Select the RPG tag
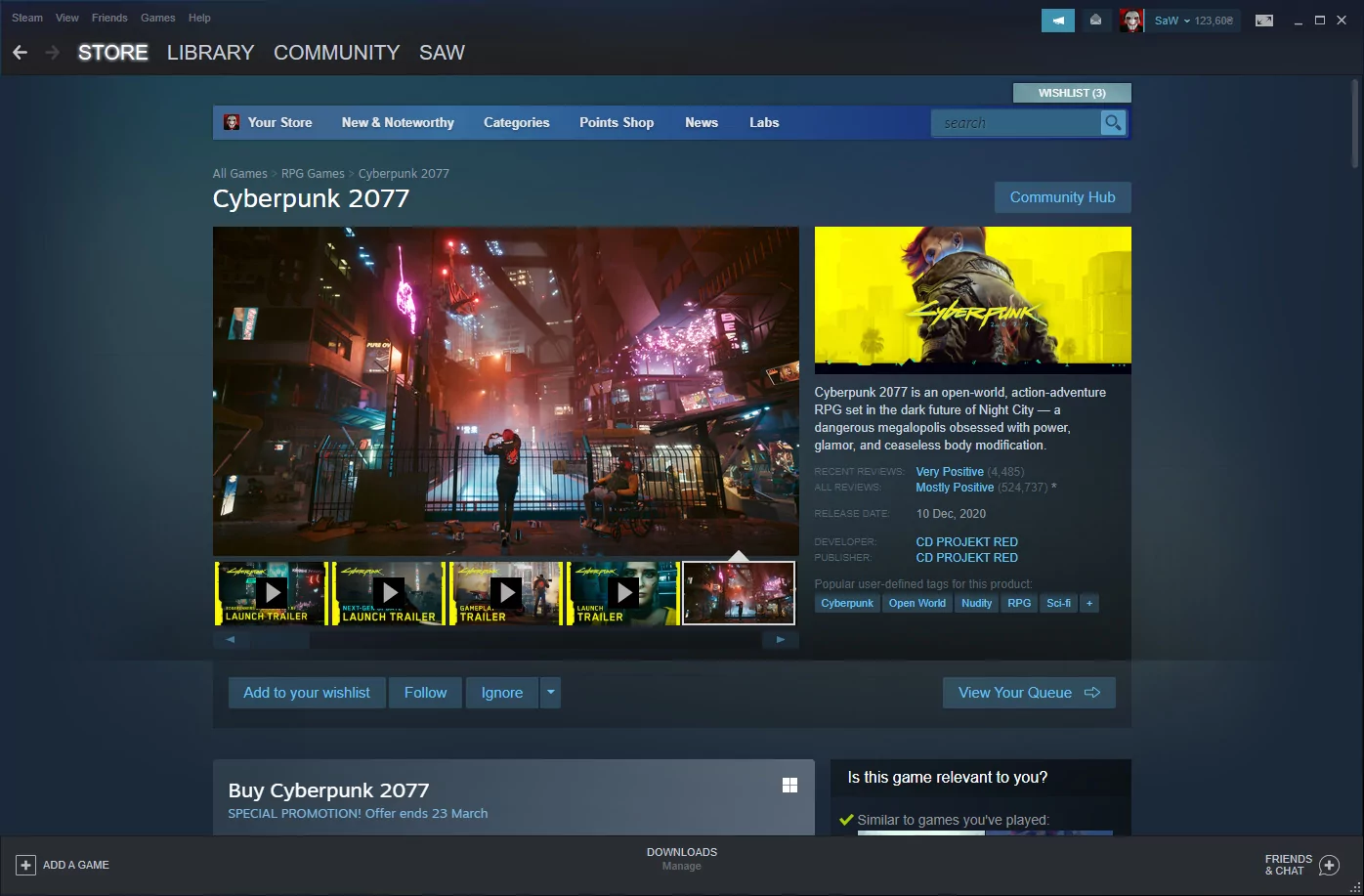The image size is (1364, 896). pos(1019,603)
